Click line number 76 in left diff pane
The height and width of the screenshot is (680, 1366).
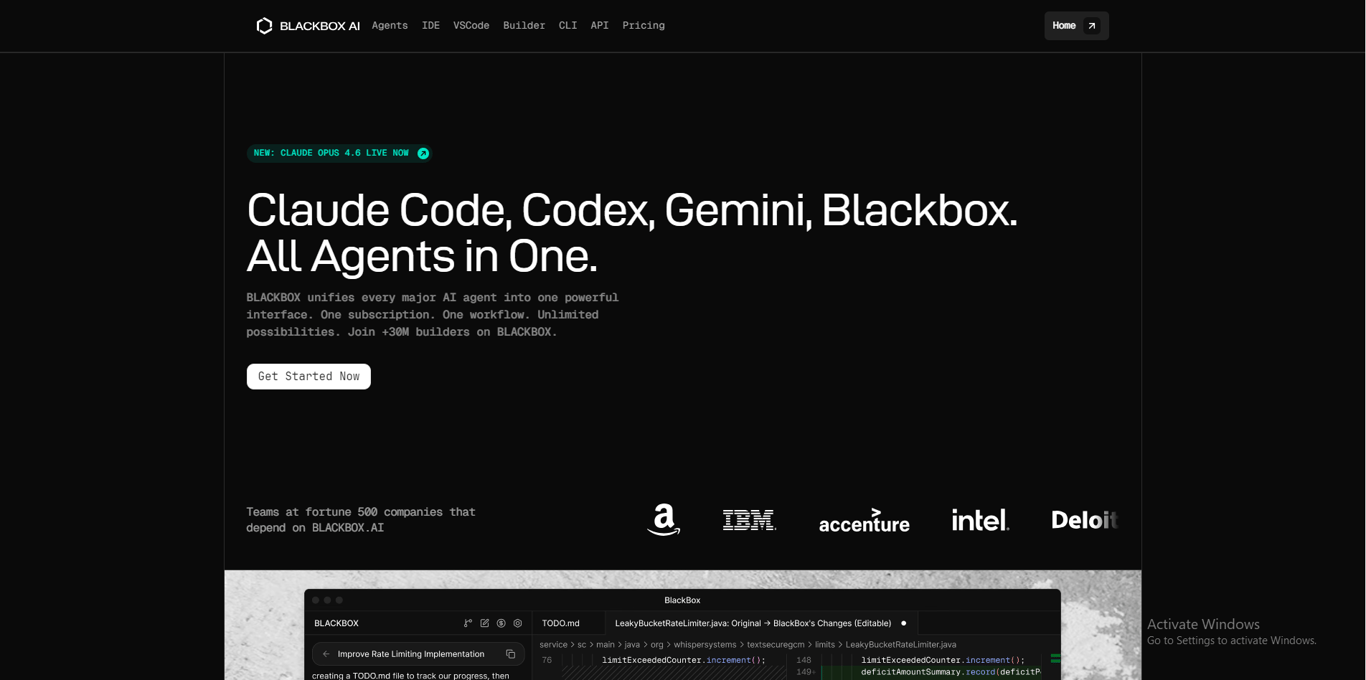point(546,660)
